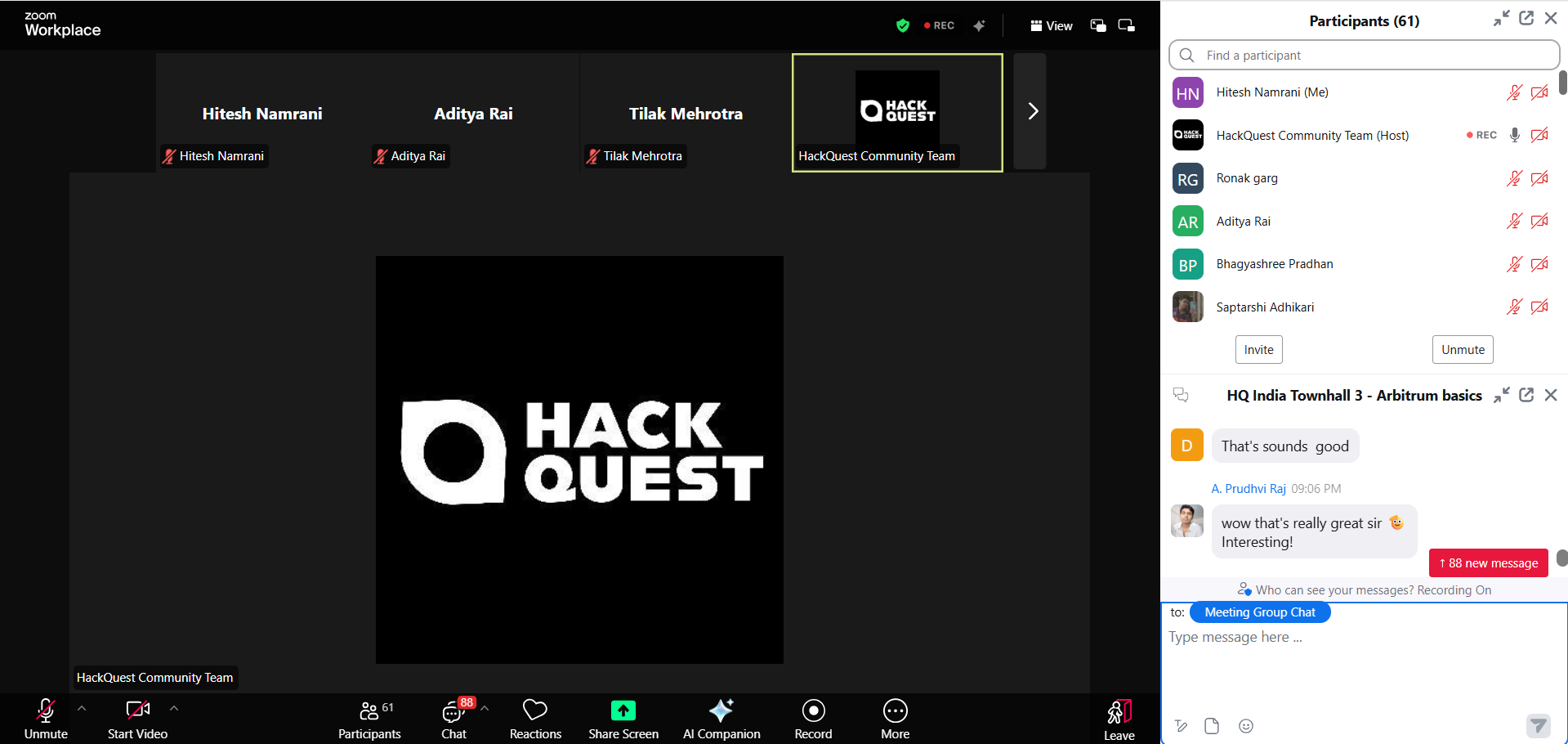Click muted mic icon for Bhagyashree Pradhan

point(1514,264)
